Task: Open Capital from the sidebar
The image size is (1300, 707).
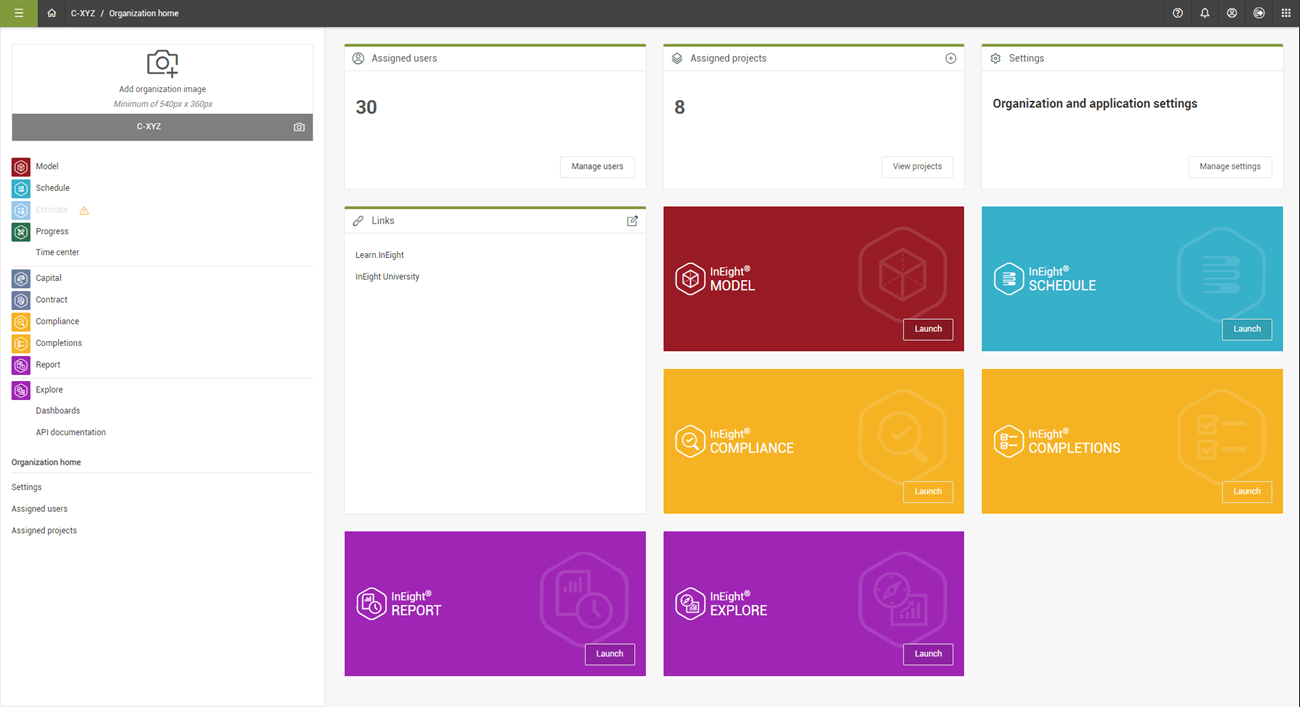Action: (x=48, y=278)
